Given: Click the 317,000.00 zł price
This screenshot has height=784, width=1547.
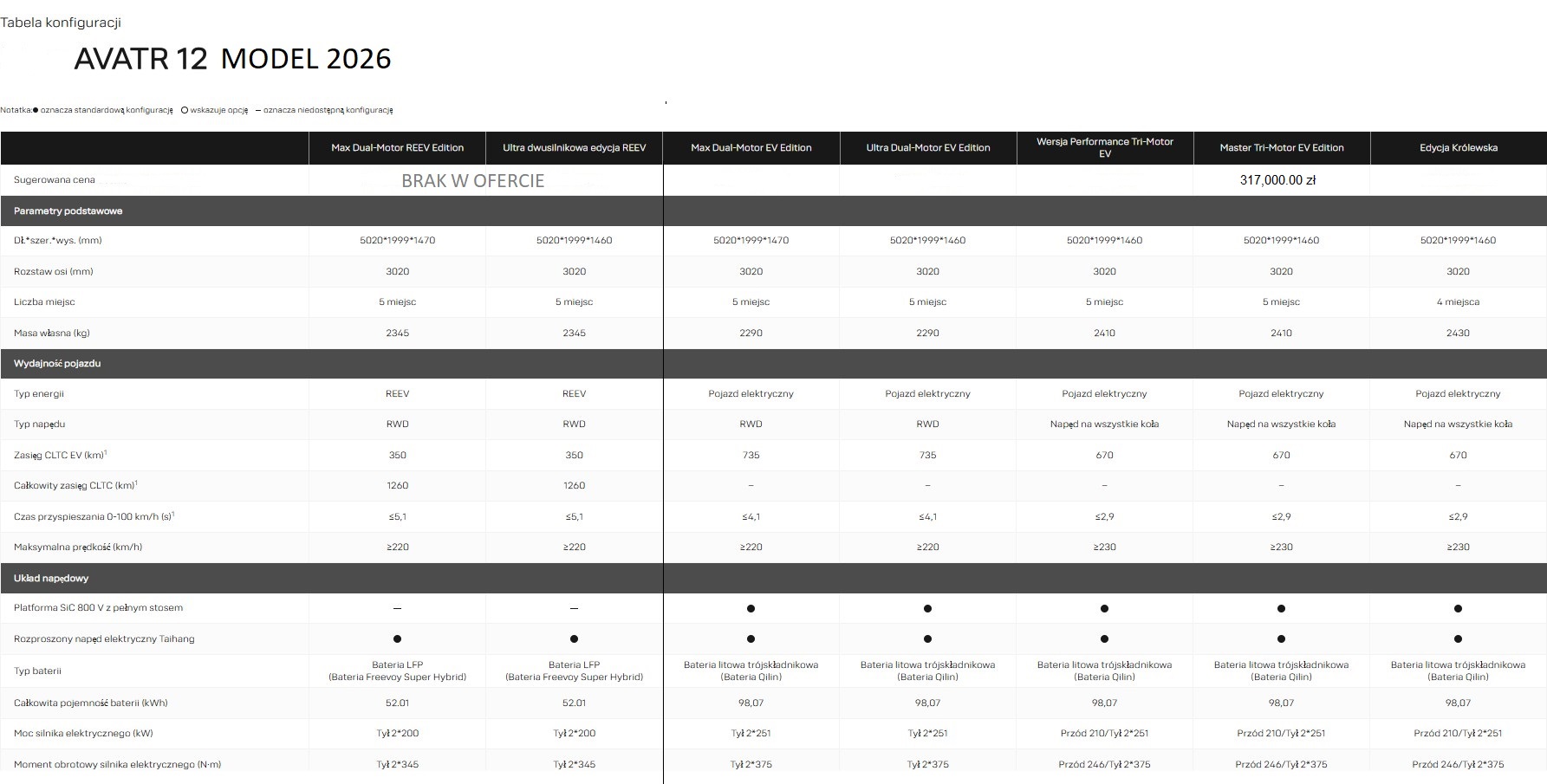Looking at the screenshot, I should [x=1277, y=180].
